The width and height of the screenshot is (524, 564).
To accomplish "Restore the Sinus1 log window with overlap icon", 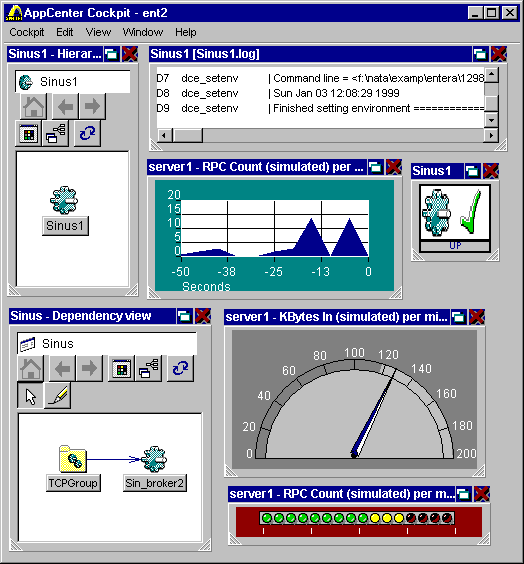I will tap(480, 54).
